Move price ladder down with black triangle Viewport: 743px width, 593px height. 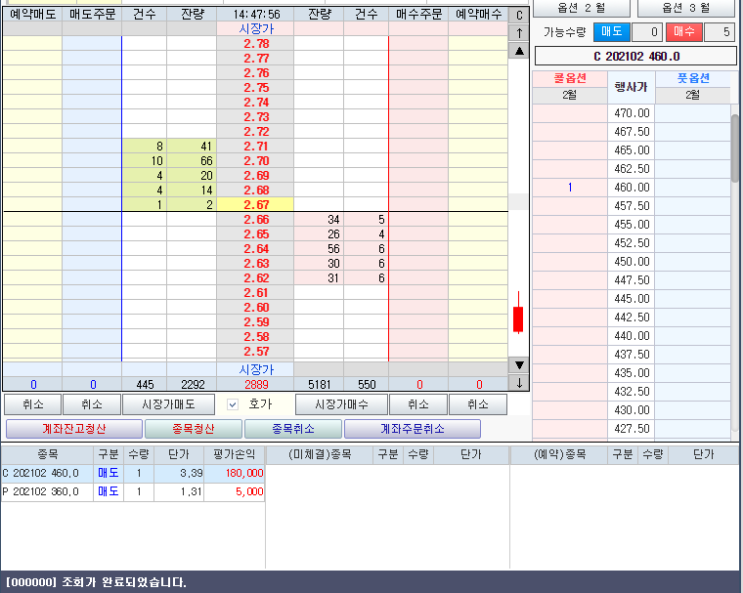(x=519, y=365)
